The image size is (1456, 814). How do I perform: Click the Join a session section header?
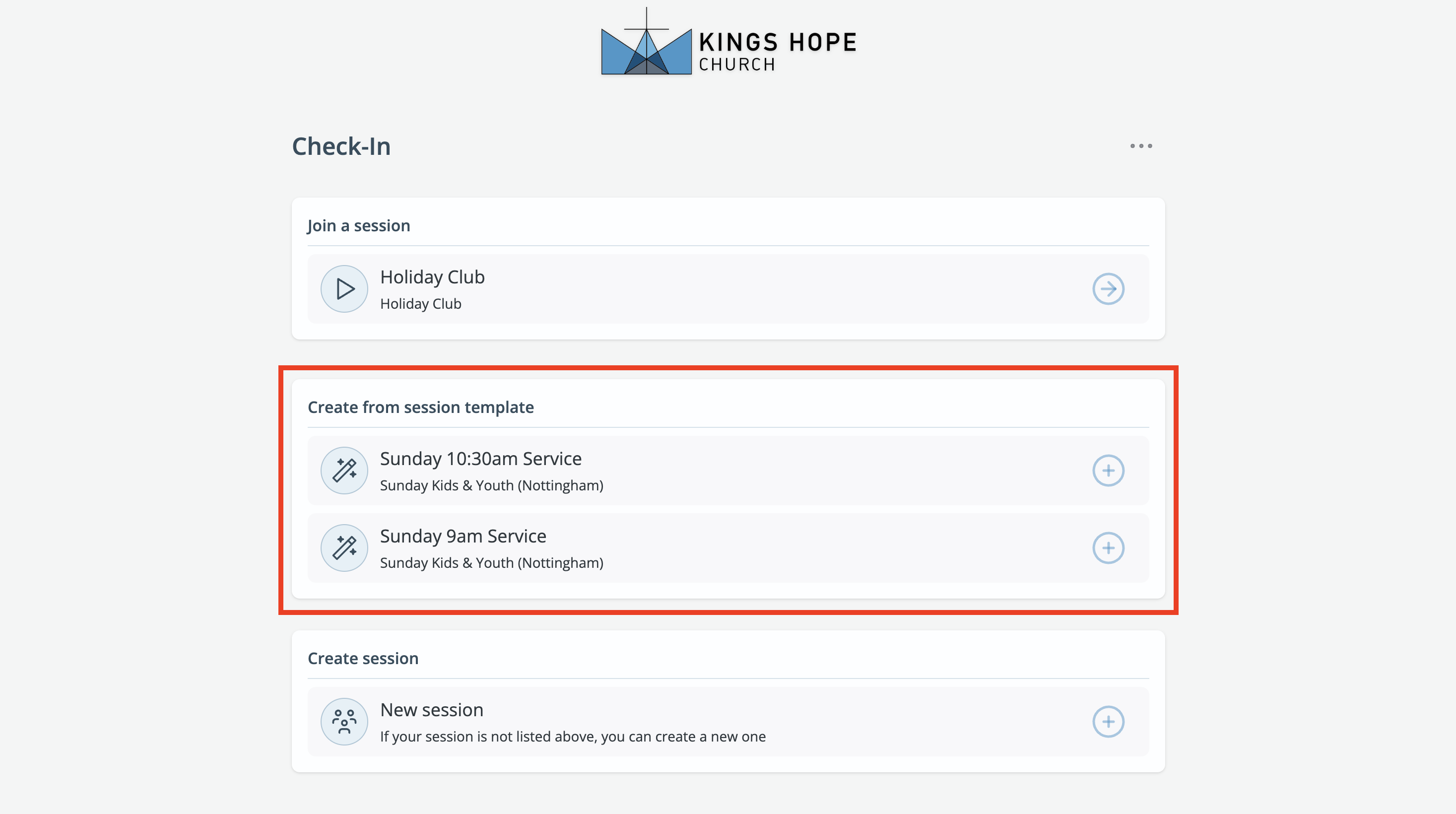click(x=358, y=225)
